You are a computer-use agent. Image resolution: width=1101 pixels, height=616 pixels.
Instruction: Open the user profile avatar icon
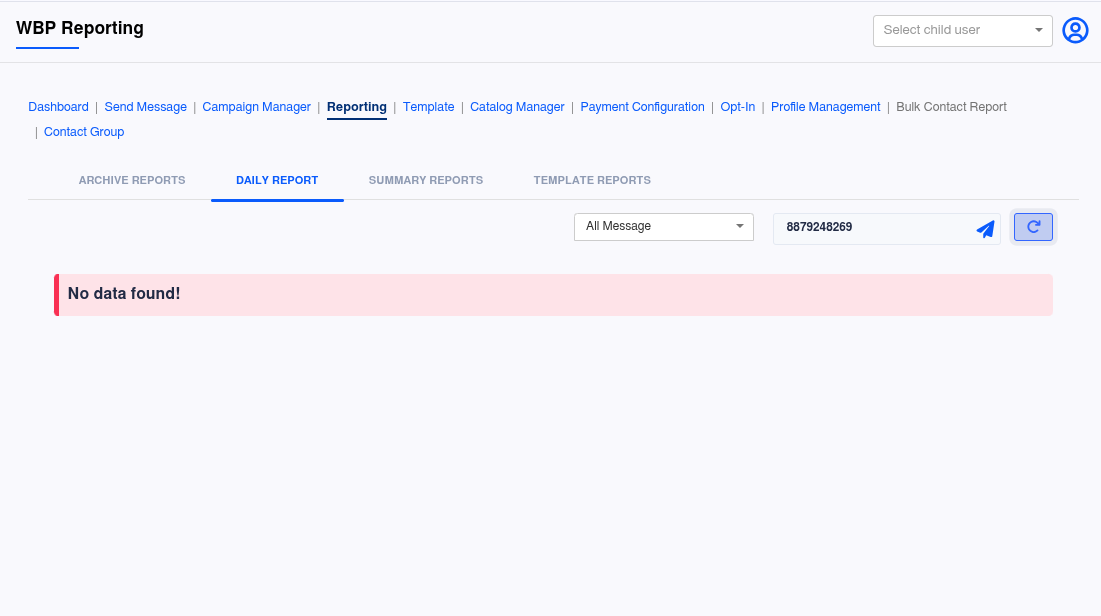1075,30
